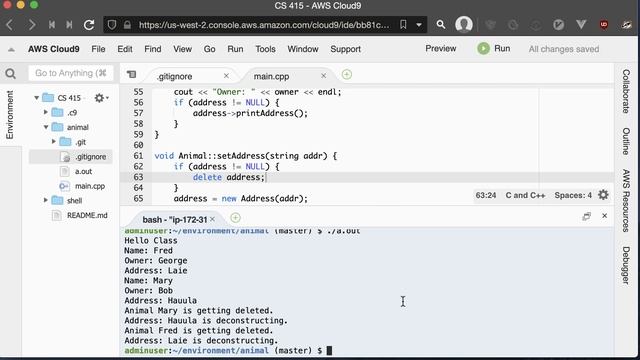Maximize the terminal pane icon
Viewport: 640px width, 360px height.
coord(587,216)
